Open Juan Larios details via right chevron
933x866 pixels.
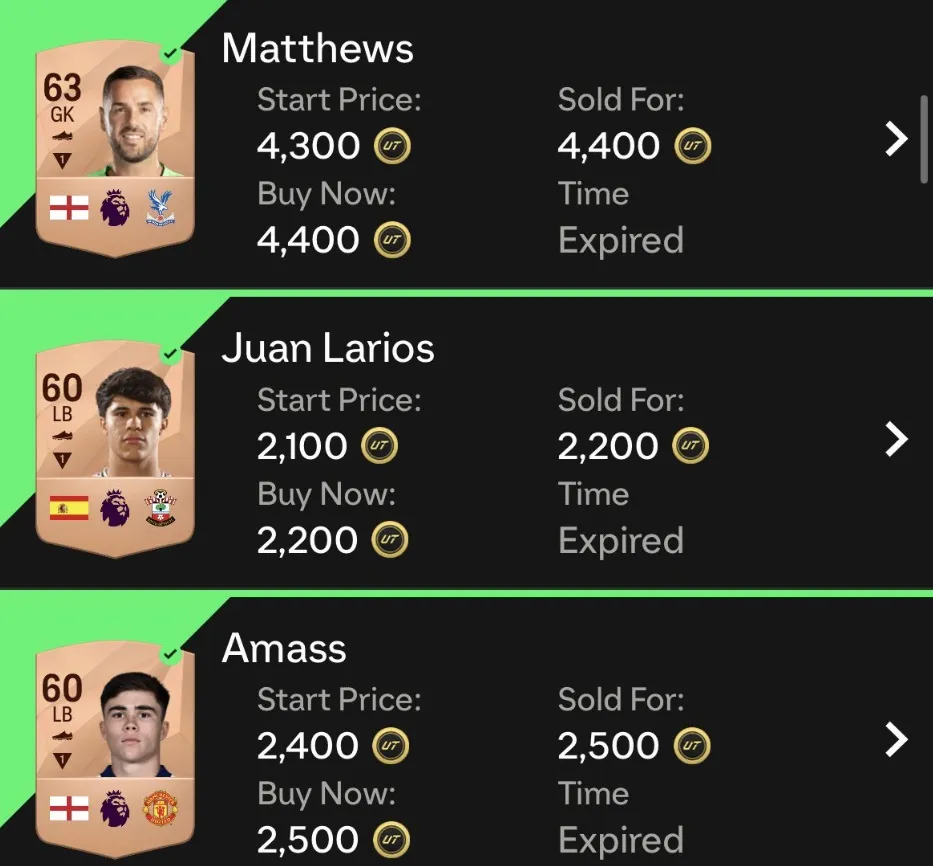pyautogui.click(x=896, y=438)
